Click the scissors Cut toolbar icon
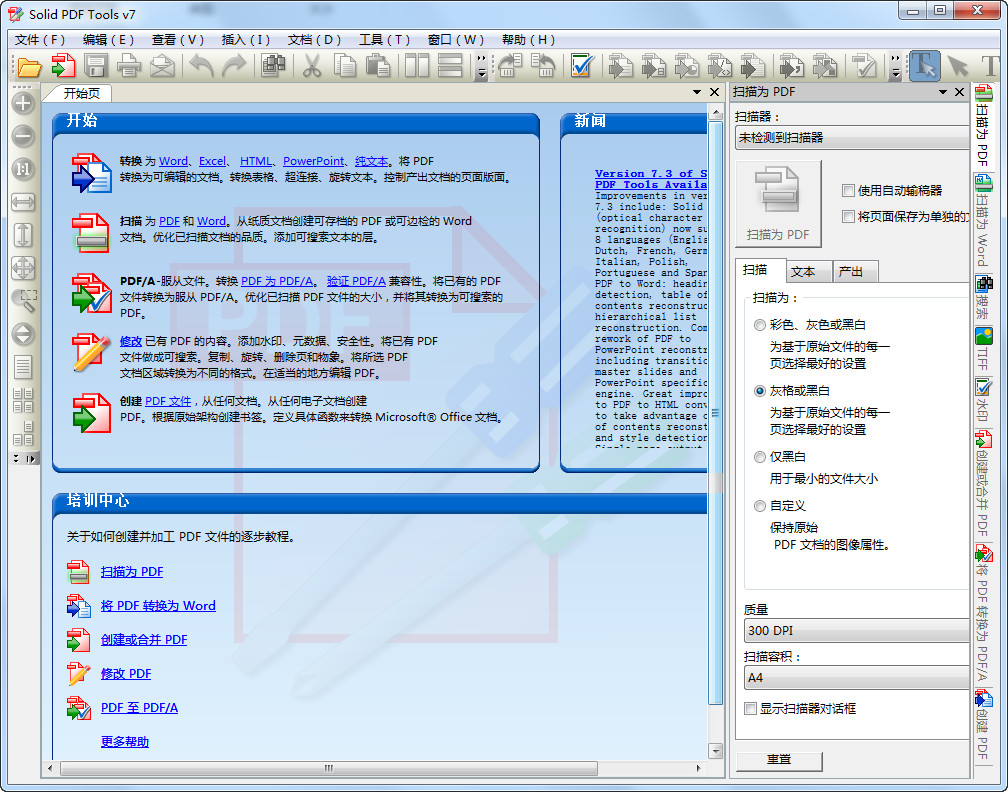Screen dimensions: 1008x792 312,66
